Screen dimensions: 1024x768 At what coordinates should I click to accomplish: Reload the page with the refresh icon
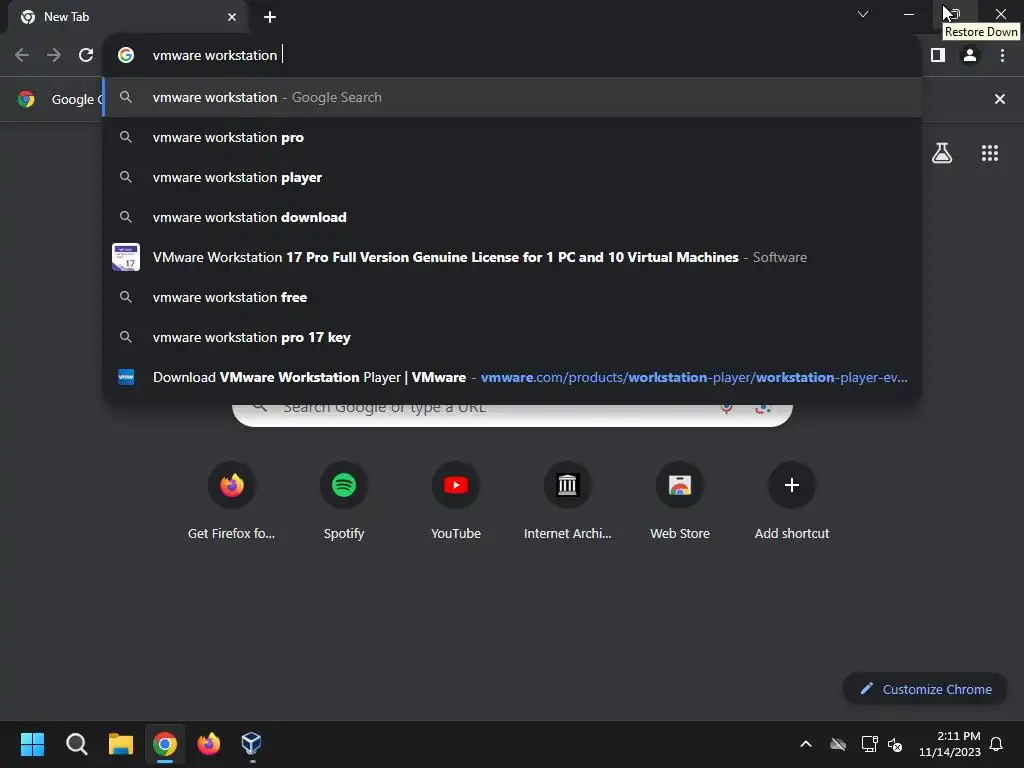tap(86, 56)
